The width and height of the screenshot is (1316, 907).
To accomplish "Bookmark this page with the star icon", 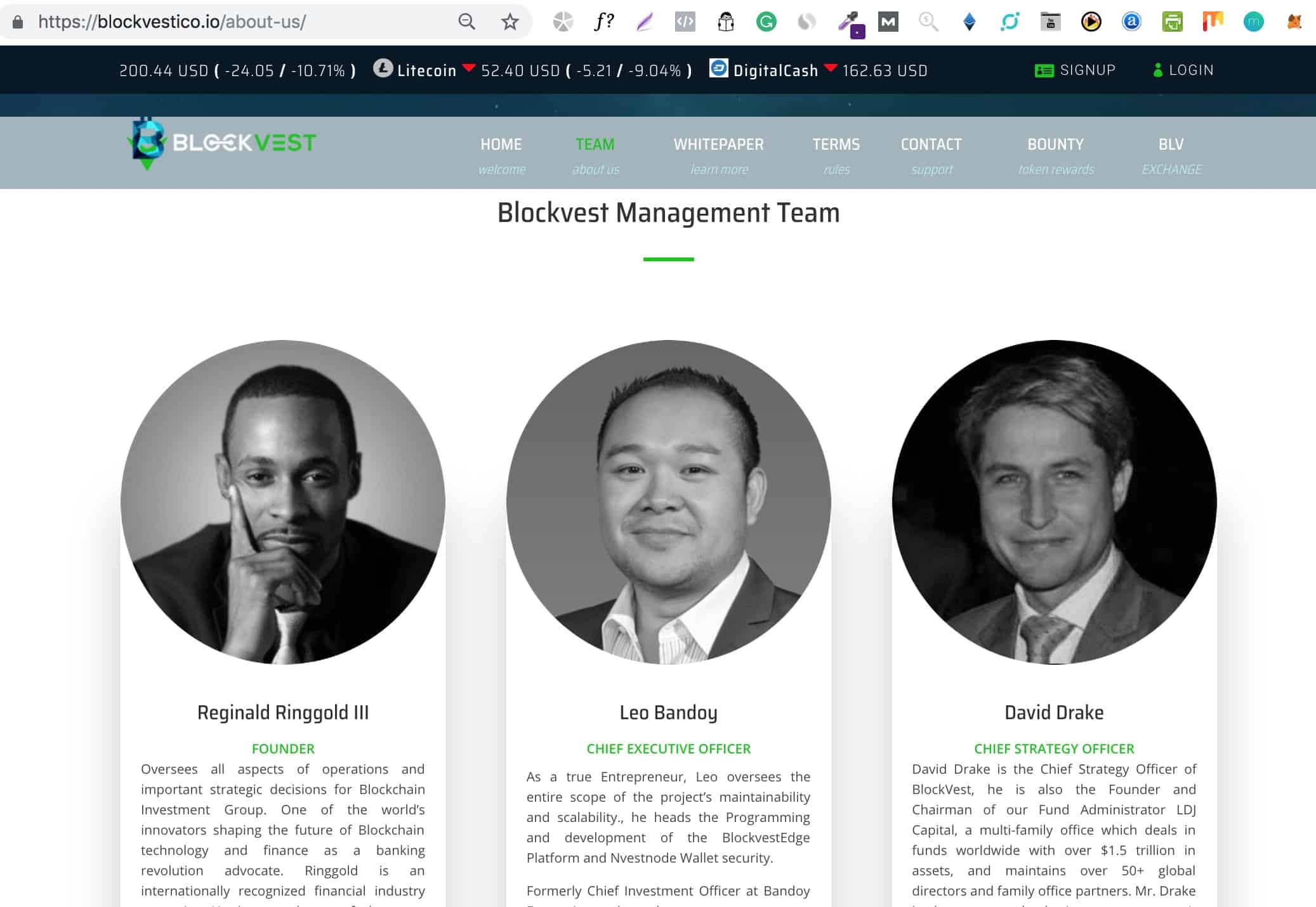I will 510,22.
